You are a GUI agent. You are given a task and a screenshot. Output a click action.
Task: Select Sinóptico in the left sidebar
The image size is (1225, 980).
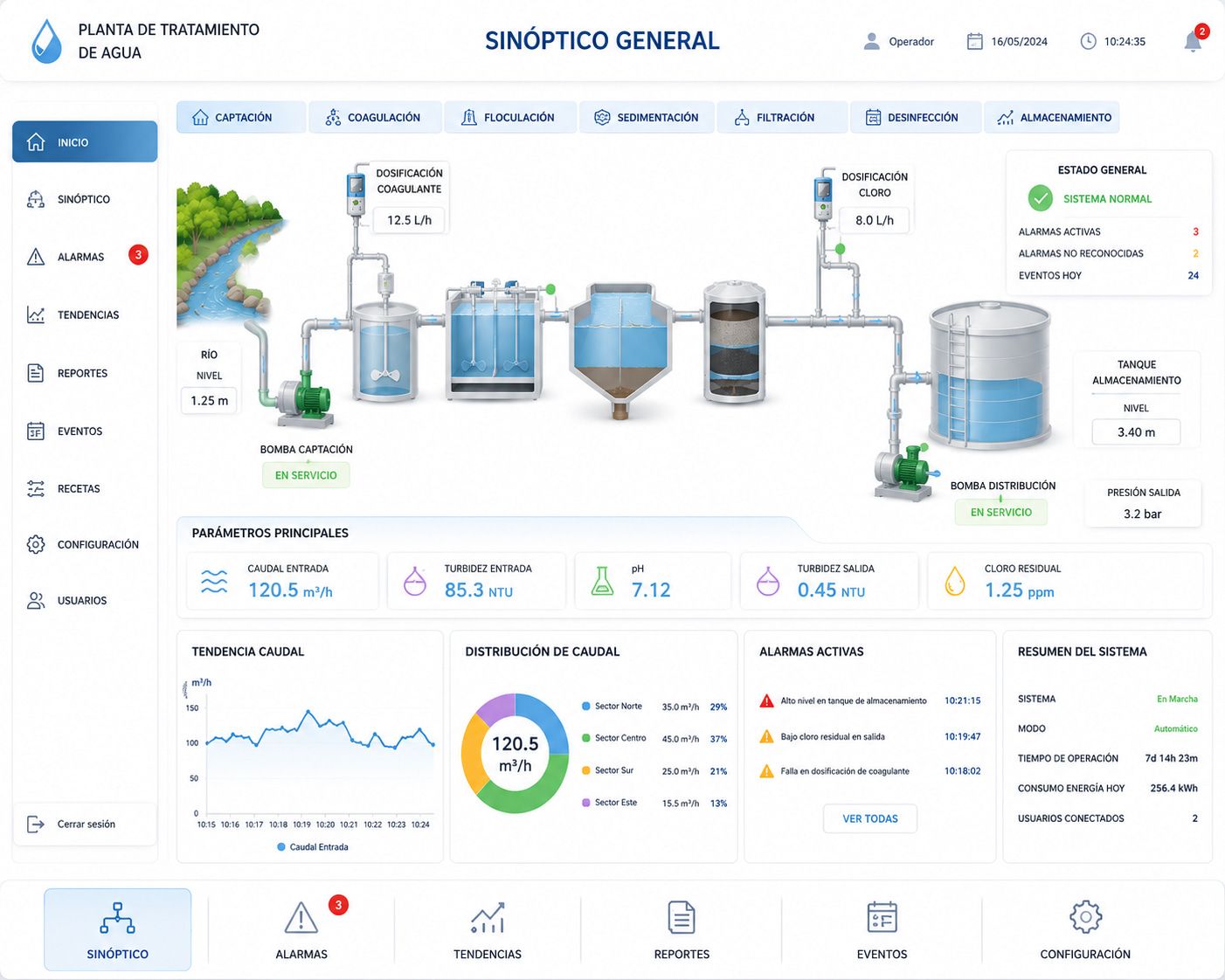click(85, 199)
